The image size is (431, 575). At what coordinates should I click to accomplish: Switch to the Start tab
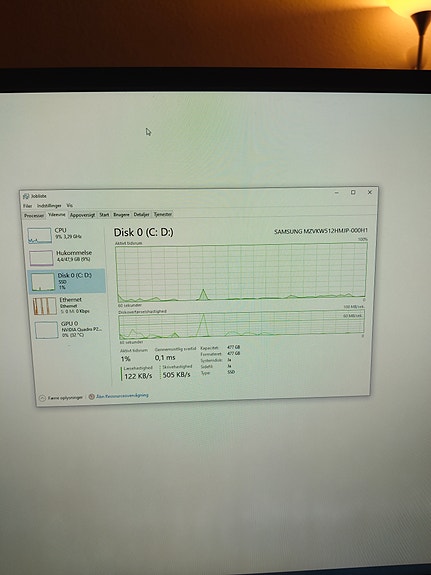pos(104,215)
